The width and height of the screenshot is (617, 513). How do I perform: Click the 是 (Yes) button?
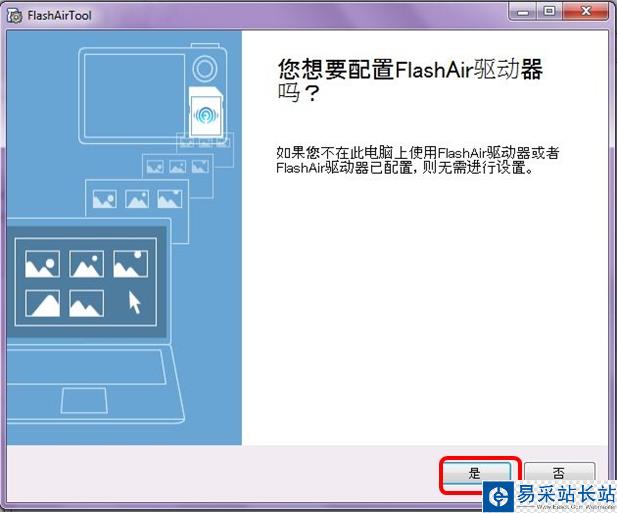coord(477,473)
